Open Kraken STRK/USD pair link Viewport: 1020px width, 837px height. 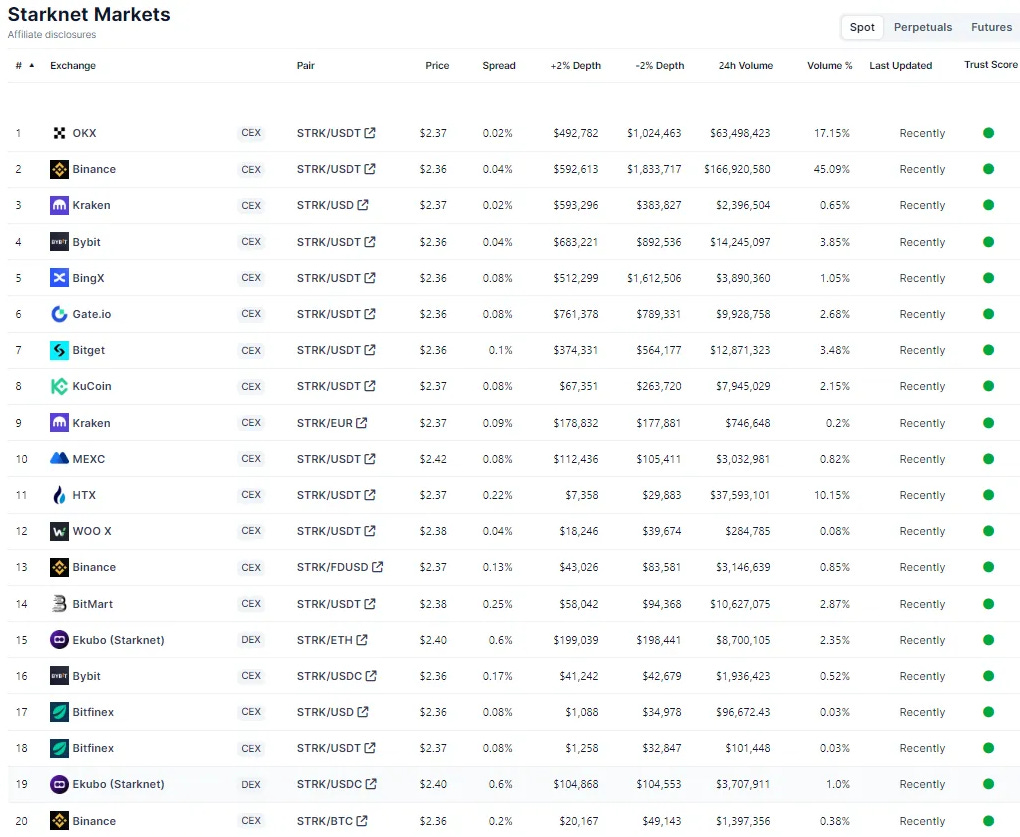point(325,206)
